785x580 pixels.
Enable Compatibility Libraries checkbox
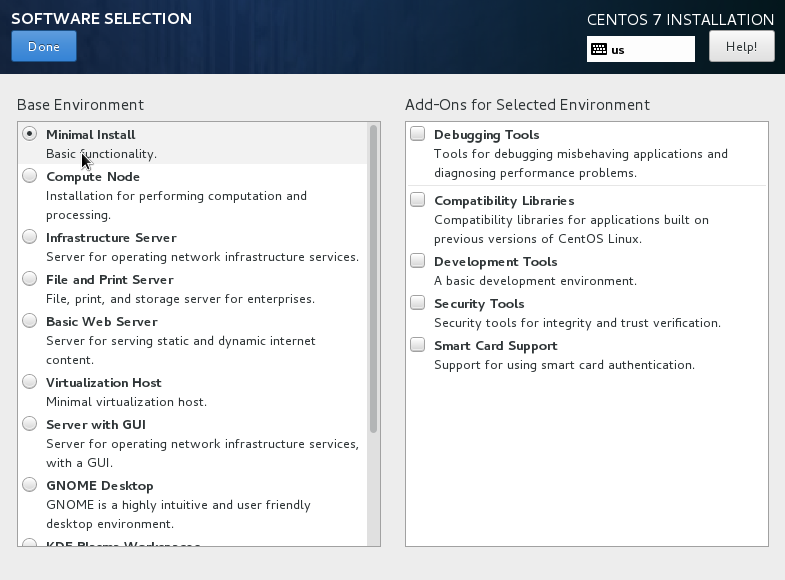tap(418, 200)
